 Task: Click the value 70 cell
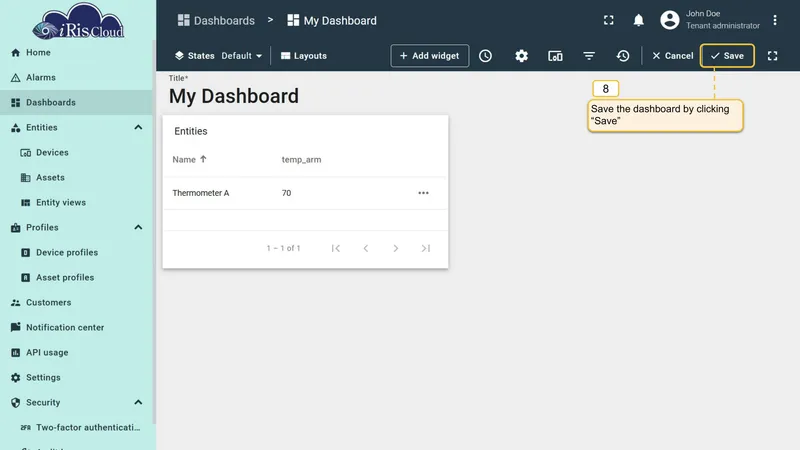tap(286, 193)
